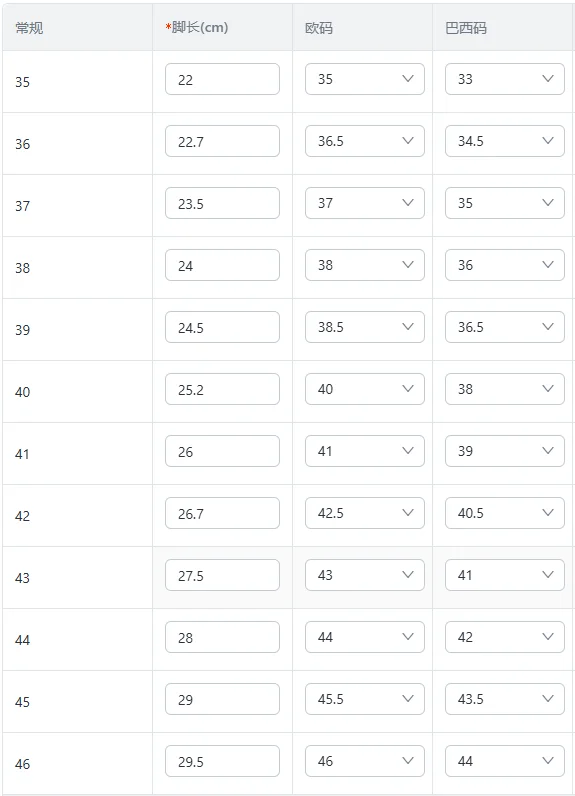The width and height of the screenshot is (575, 796).
Task: Expand the 巴西码 dropdown showing 33
Action: click(x=504, y=79)
